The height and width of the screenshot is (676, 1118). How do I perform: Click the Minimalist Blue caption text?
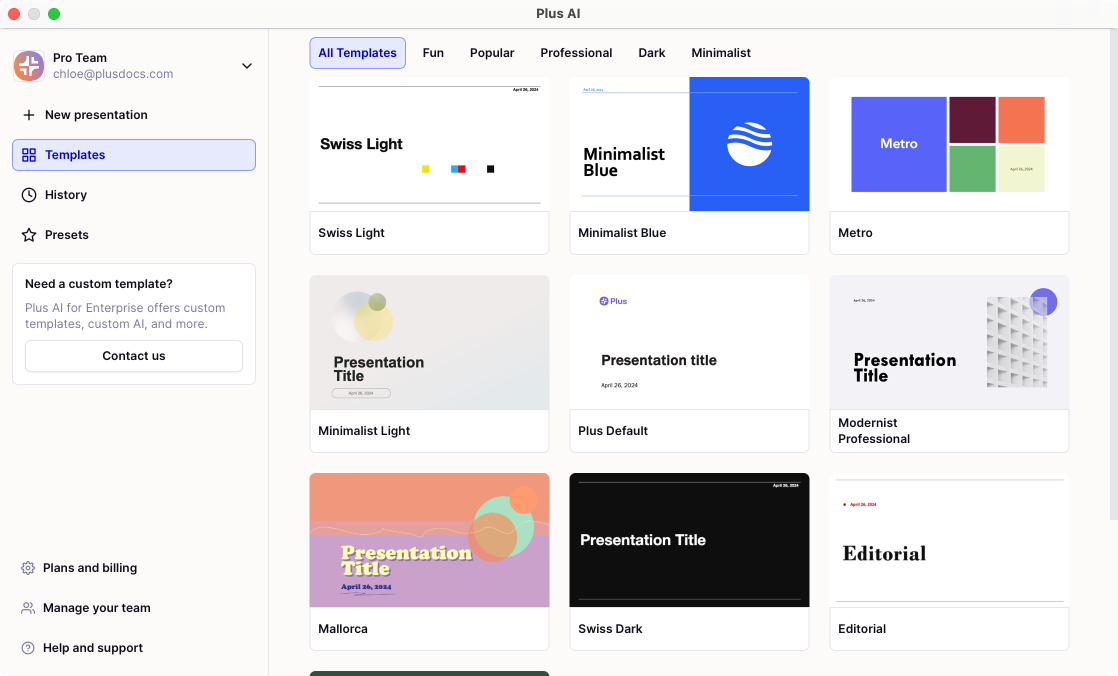[622, 232]
